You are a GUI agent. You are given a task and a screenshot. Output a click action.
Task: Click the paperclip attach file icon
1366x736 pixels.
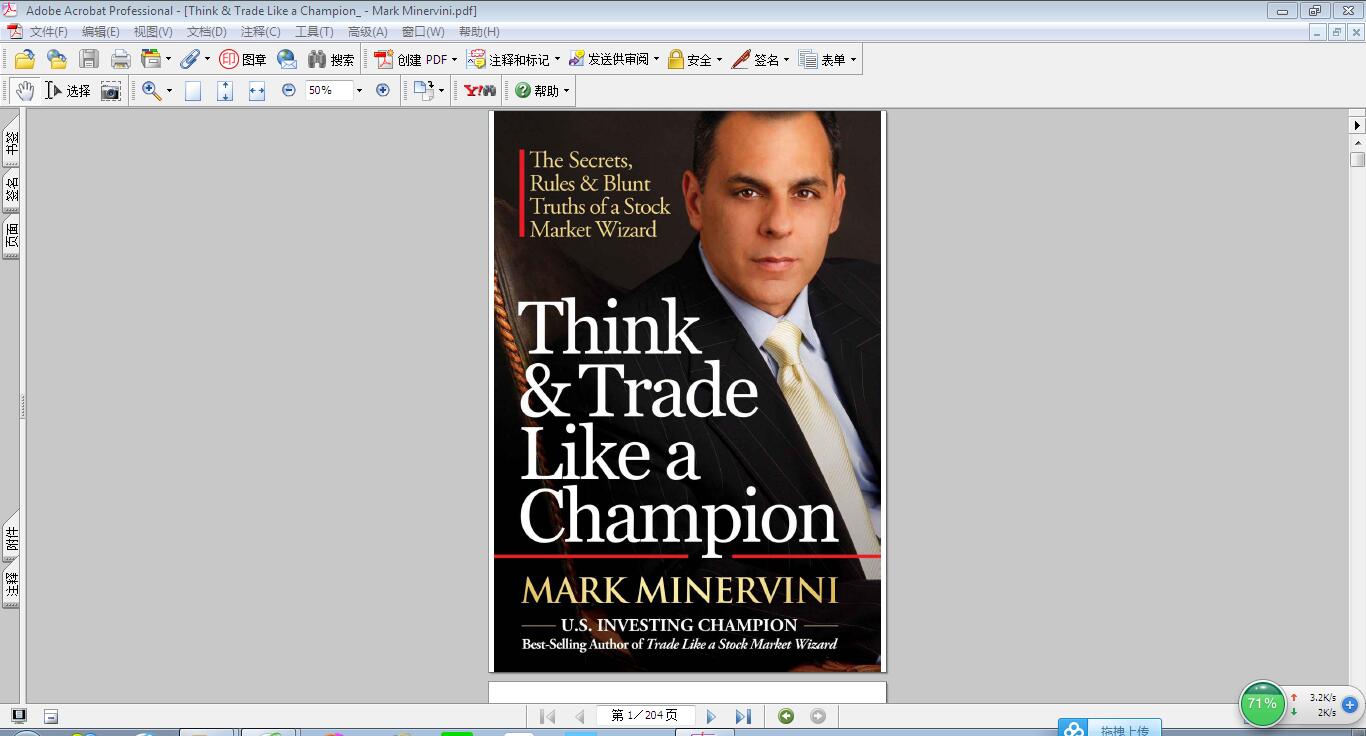click(190, 60)
